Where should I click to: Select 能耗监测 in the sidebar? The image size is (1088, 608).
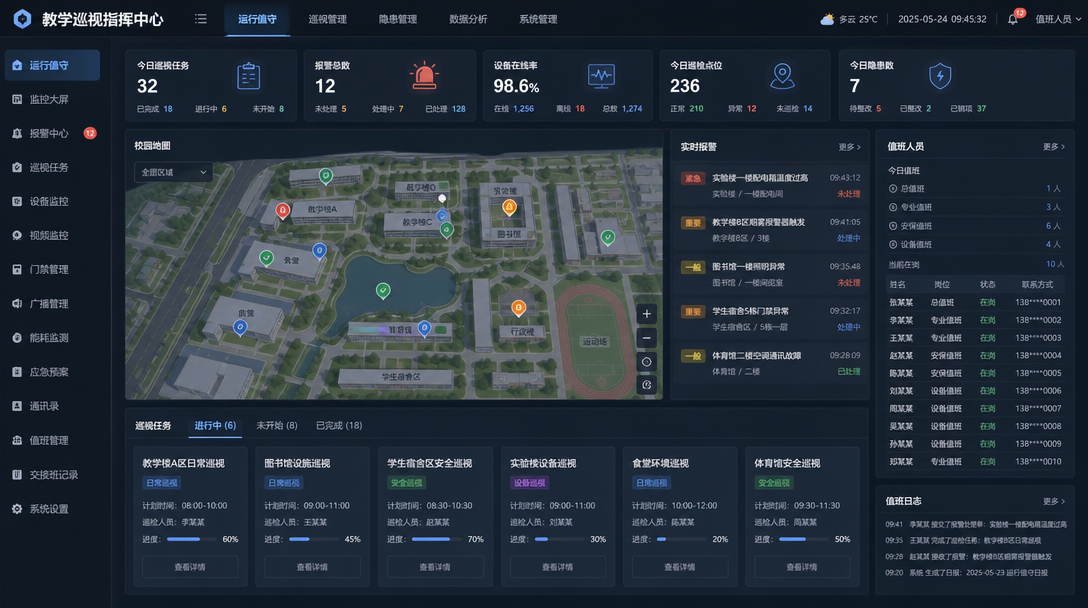pos(52,338)
